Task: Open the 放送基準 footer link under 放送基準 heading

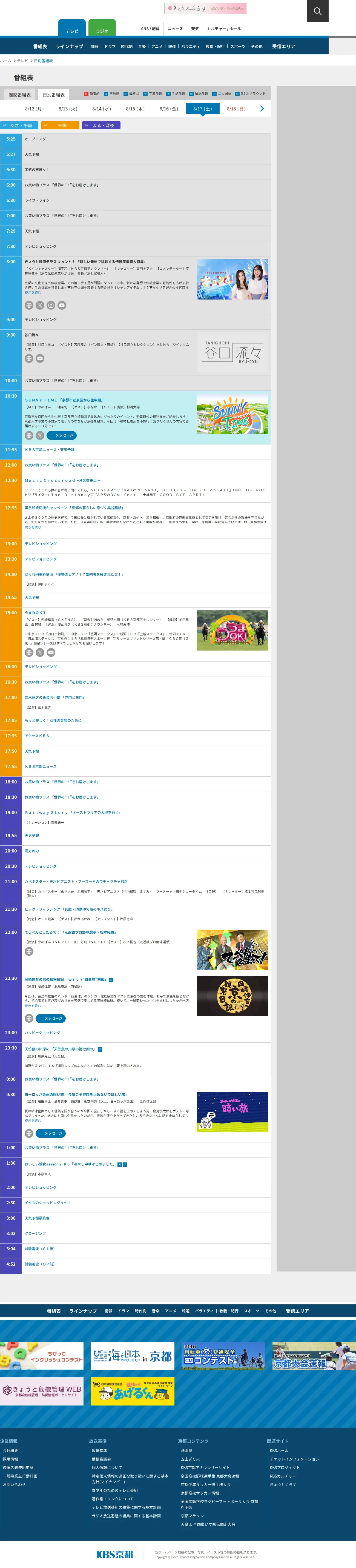Action: point(99,1450)
